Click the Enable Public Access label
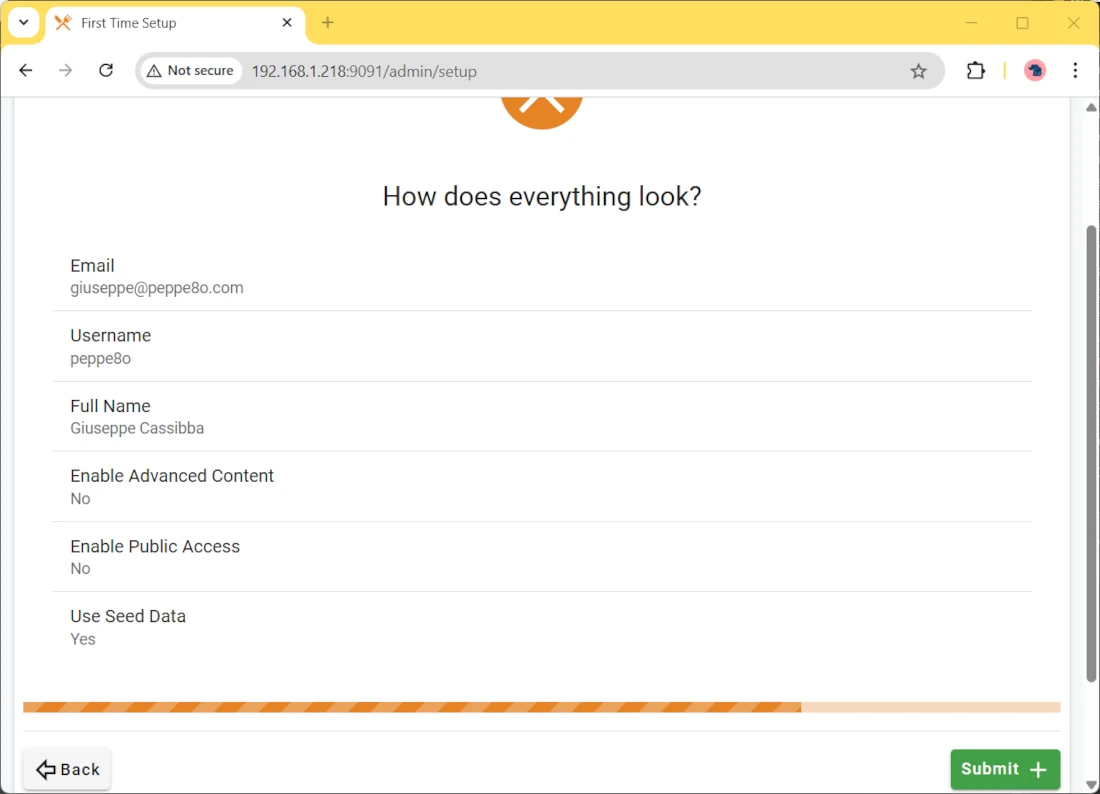Screen dimensions: 1100x794 click(155, 546)
